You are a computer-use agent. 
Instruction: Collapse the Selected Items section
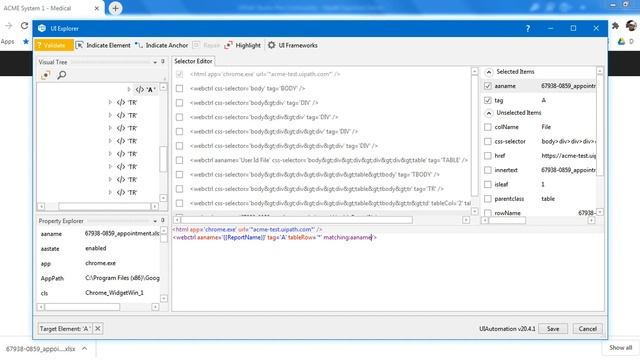[x=489, y=72]
